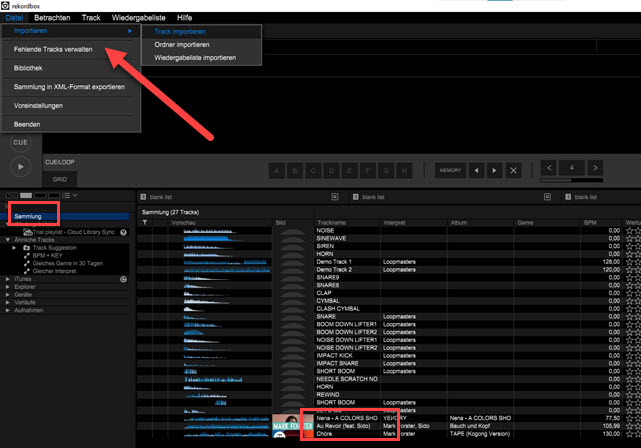The height and width of the screenshot is (448, 641).
Task: Open the Betrachten menu
Action: (x=52, y=18)
